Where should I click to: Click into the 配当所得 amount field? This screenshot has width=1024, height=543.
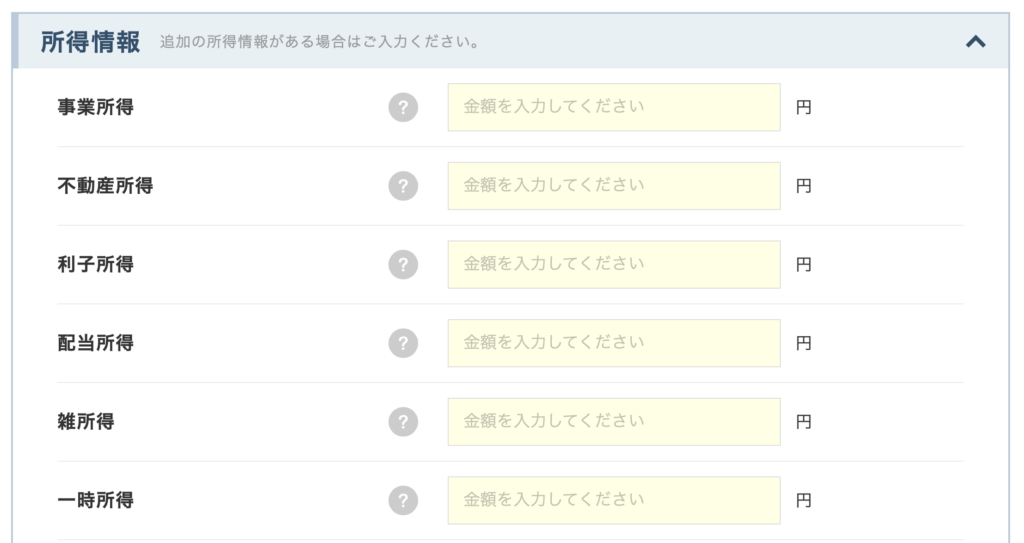click(613, 343)
